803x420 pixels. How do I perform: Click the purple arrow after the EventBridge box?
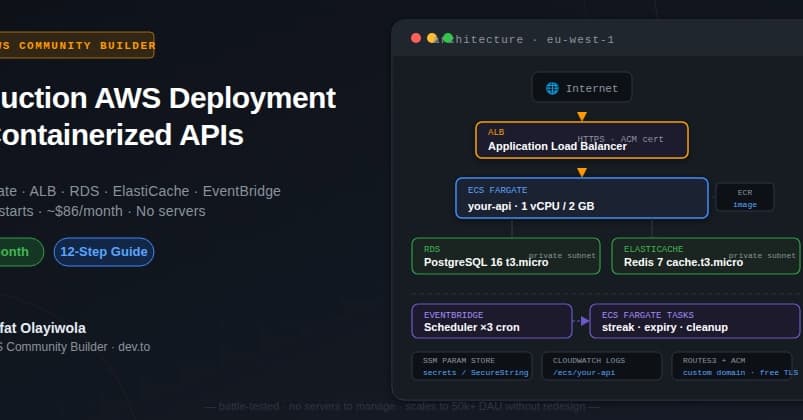pyautogui.click(x=584, y=321)
